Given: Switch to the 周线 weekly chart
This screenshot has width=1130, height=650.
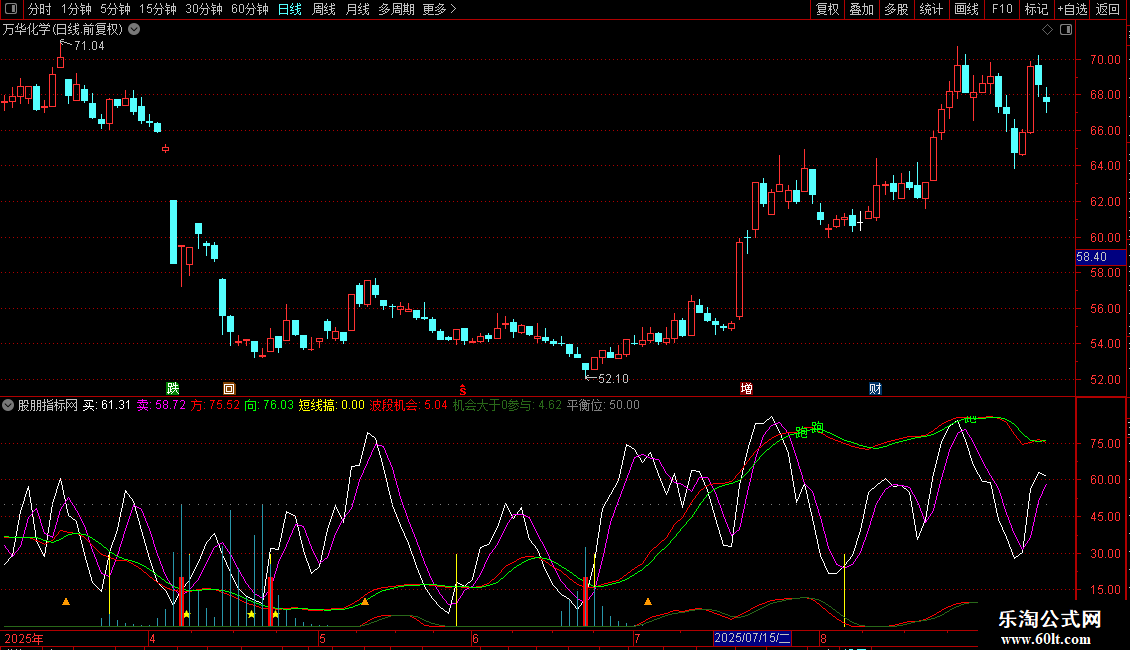Looking at the screenshot, I should coord(324,9).
